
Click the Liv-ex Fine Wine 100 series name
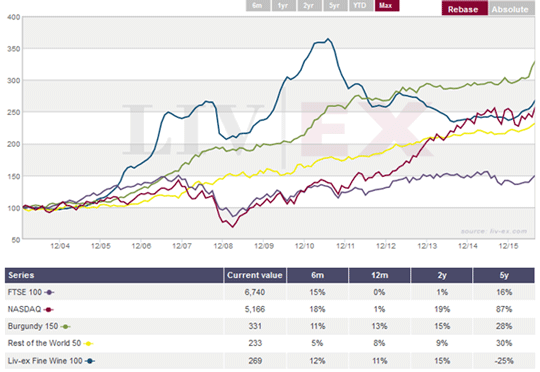(x=45, y=361)
